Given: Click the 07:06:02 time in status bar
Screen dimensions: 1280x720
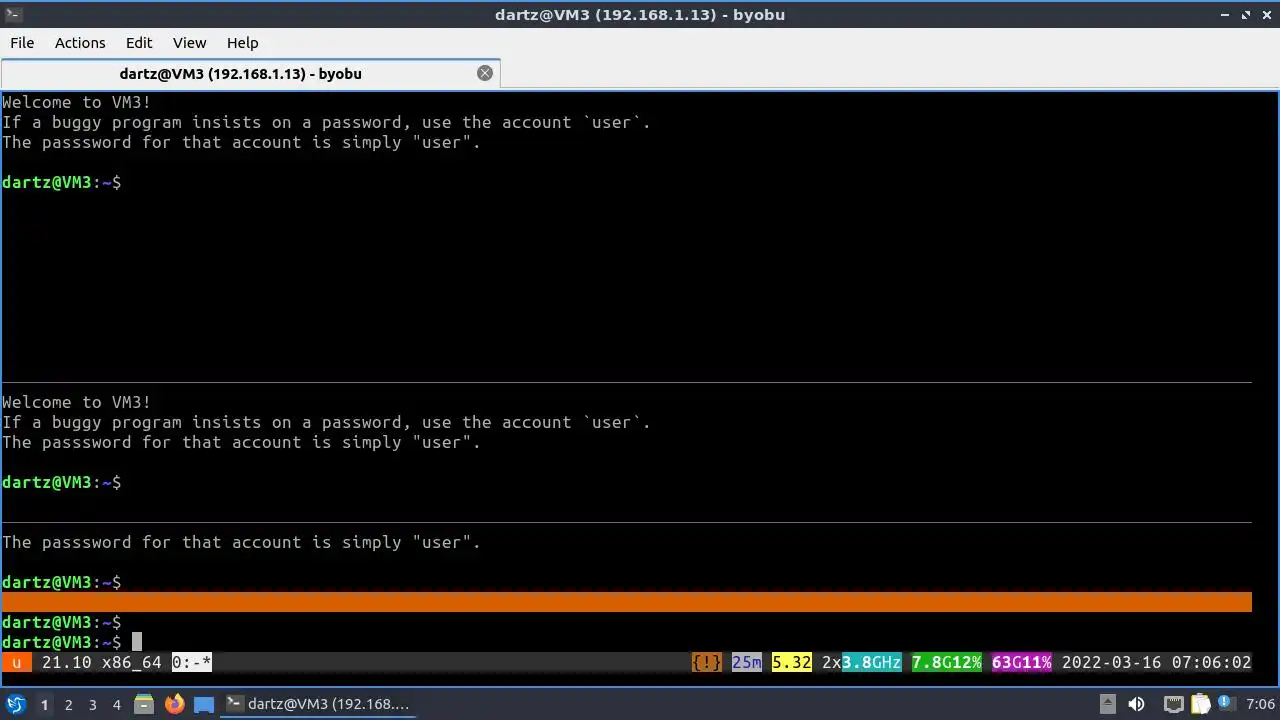Looking at the screenshot, I should (x=1212, y=662).
